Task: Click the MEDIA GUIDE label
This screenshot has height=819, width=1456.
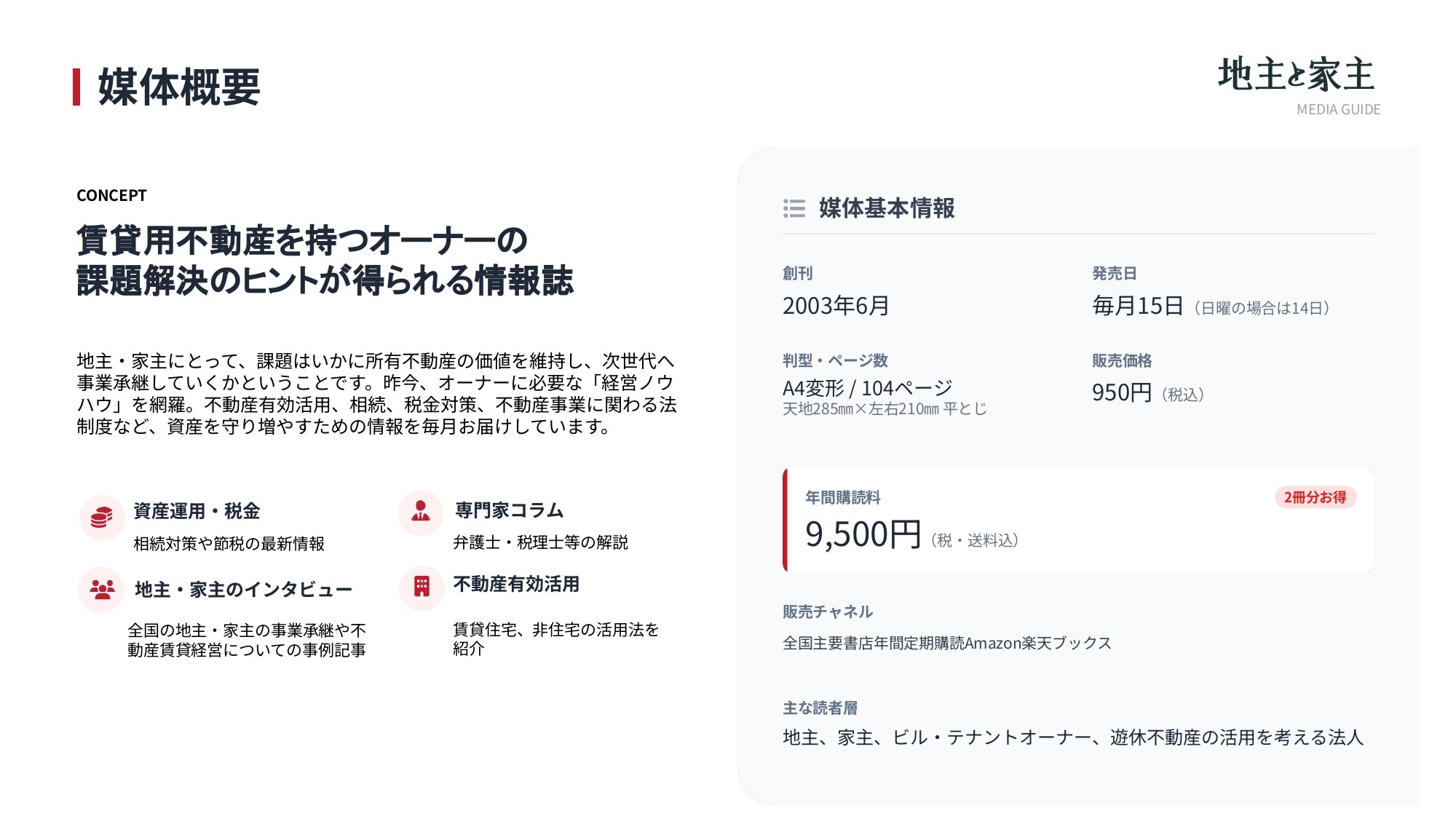Action: pyautogui.click(x=1338, y=110)
